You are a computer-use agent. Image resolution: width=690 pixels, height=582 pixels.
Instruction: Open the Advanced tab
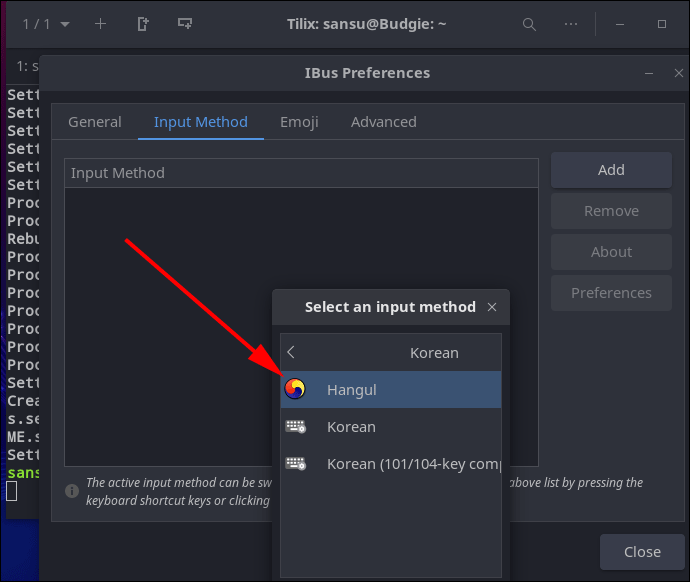[384, 122]
